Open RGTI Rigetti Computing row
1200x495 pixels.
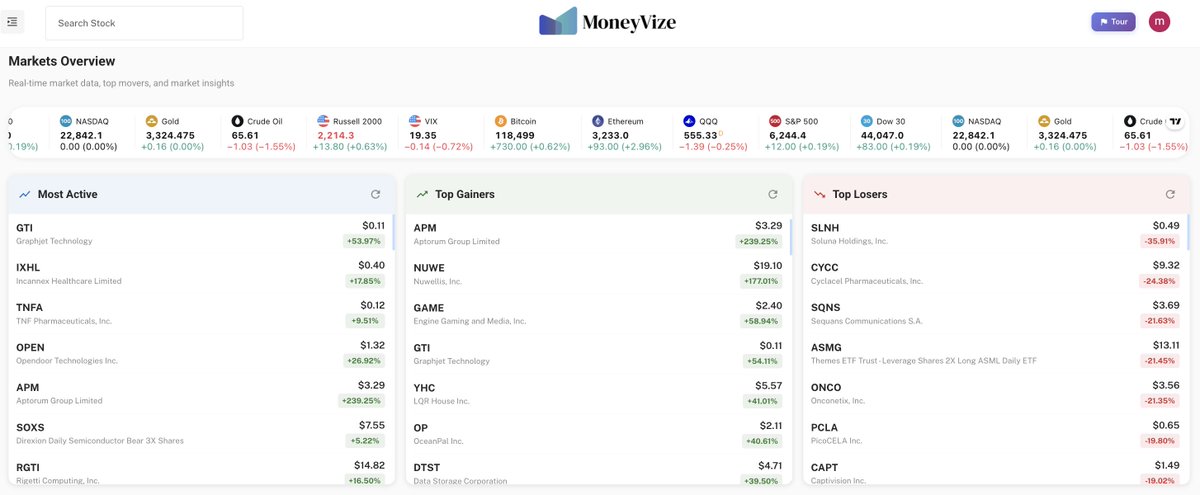click(x=200, y=471)
